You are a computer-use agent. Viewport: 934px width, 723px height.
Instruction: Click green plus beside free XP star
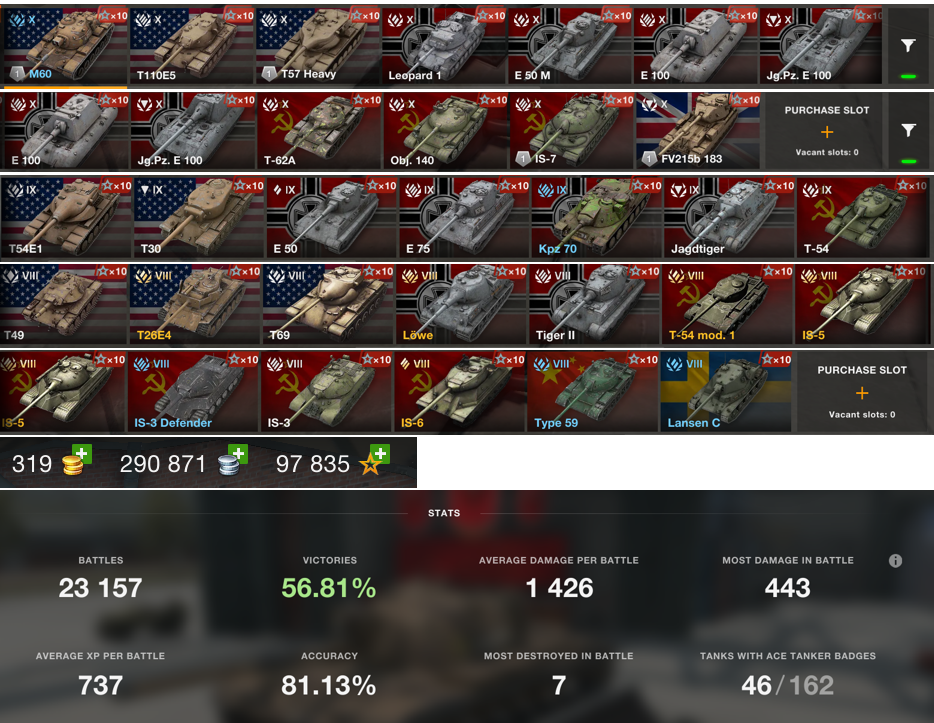[379, 454]
